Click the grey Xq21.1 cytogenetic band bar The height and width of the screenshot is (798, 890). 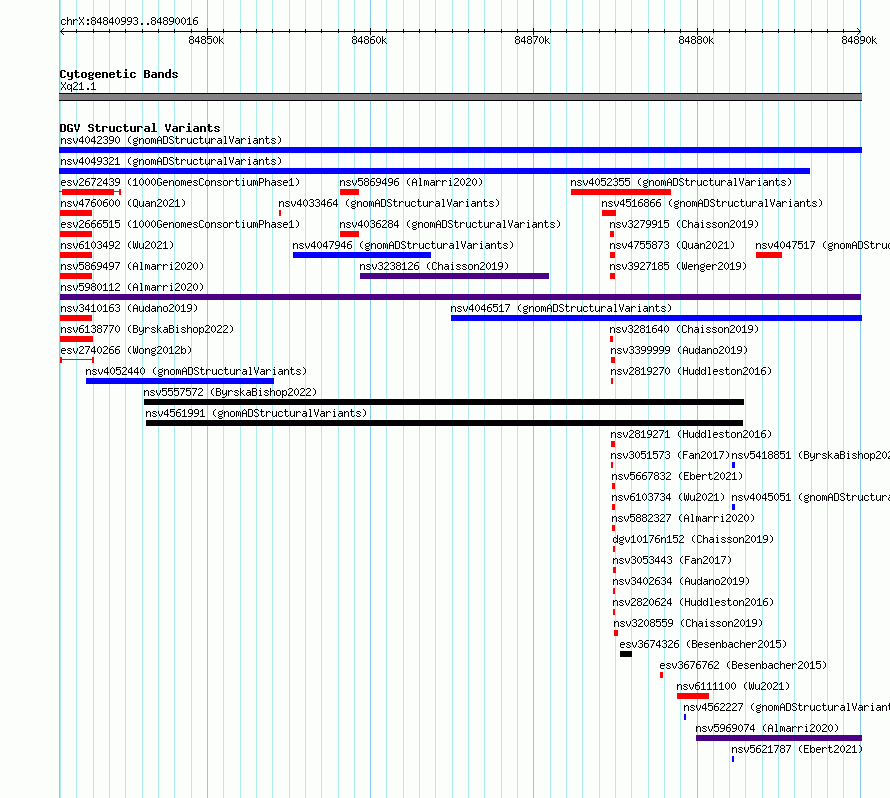(x=460, y=97)
